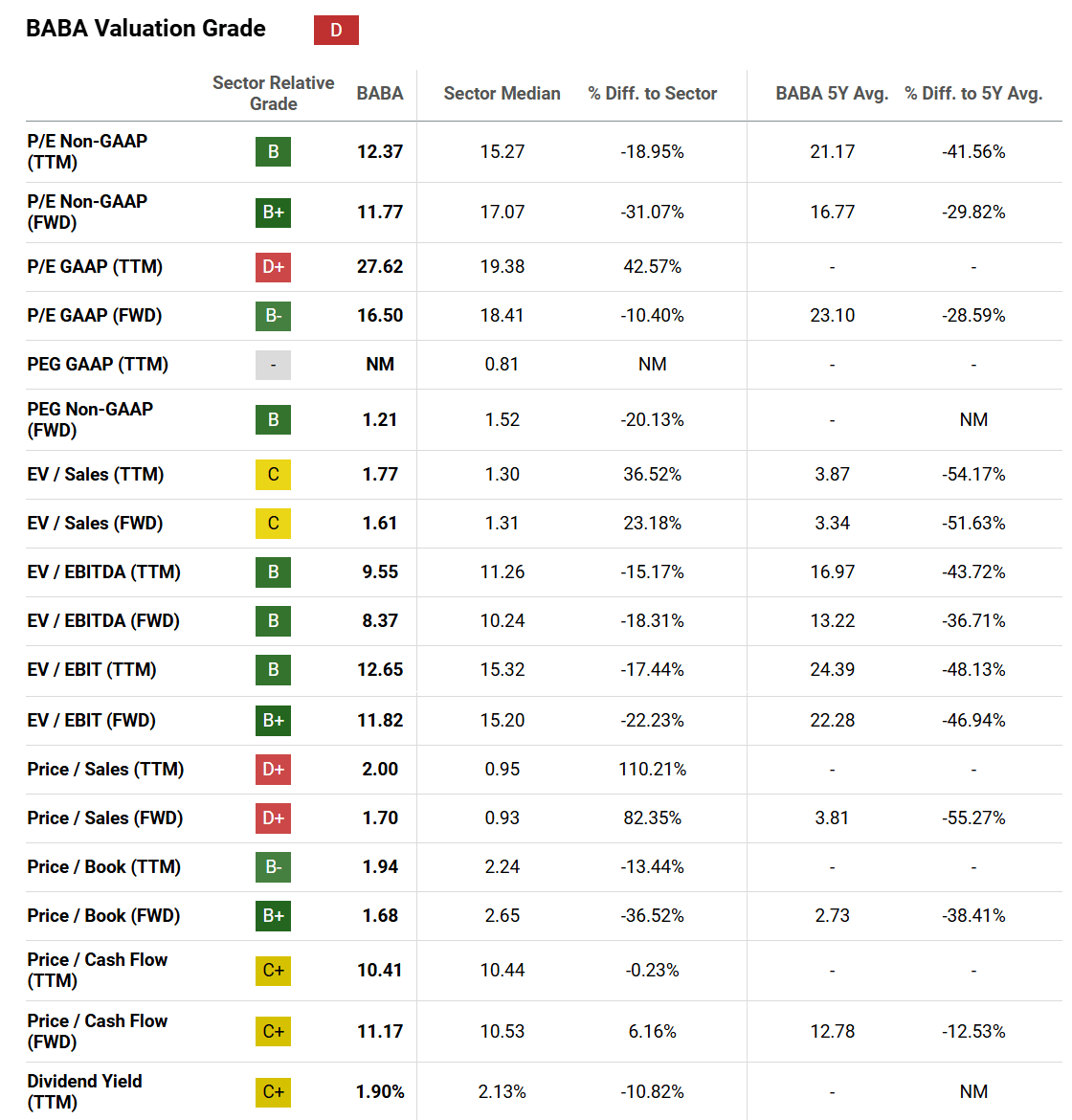Click the Sector Relative Grade column header

tap(273, 93)
